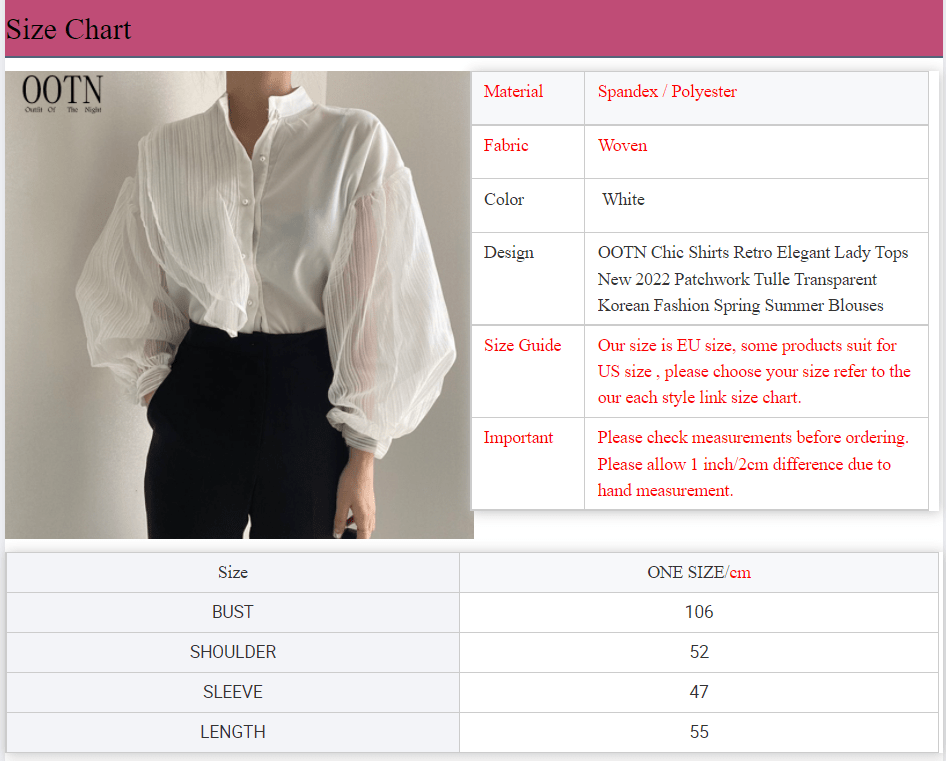Select the Material label cell
Screen dimensions: 946x761
pos(513,92)
